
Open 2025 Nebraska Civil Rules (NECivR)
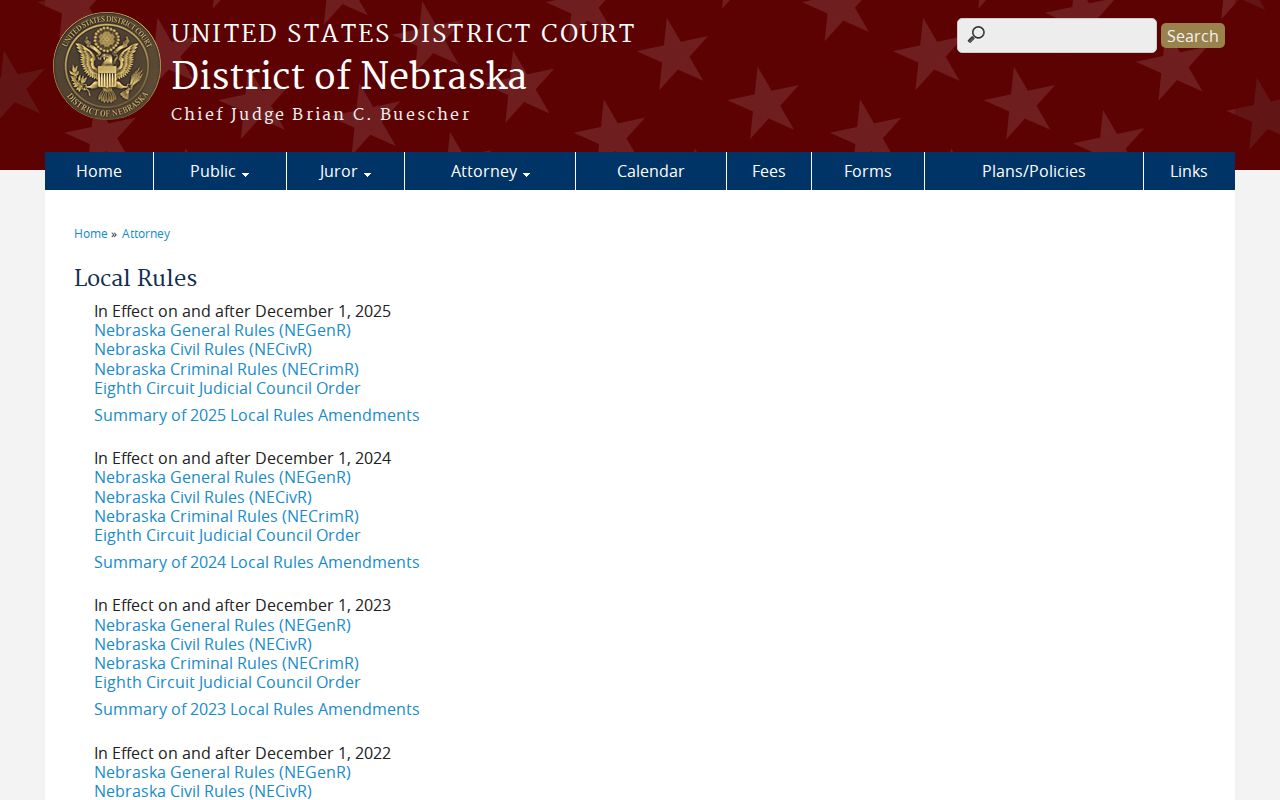click(203, 349)
